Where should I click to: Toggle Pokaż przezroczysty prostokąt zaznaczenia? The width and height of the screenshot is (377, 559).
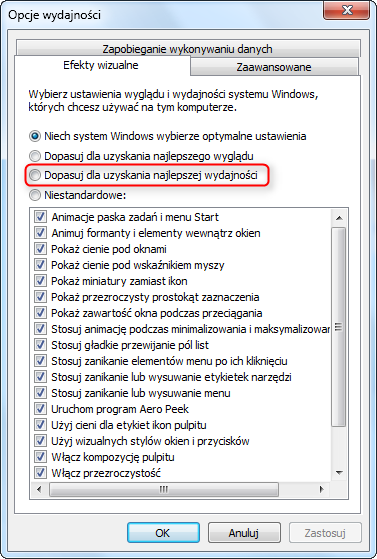coord(40,297)
